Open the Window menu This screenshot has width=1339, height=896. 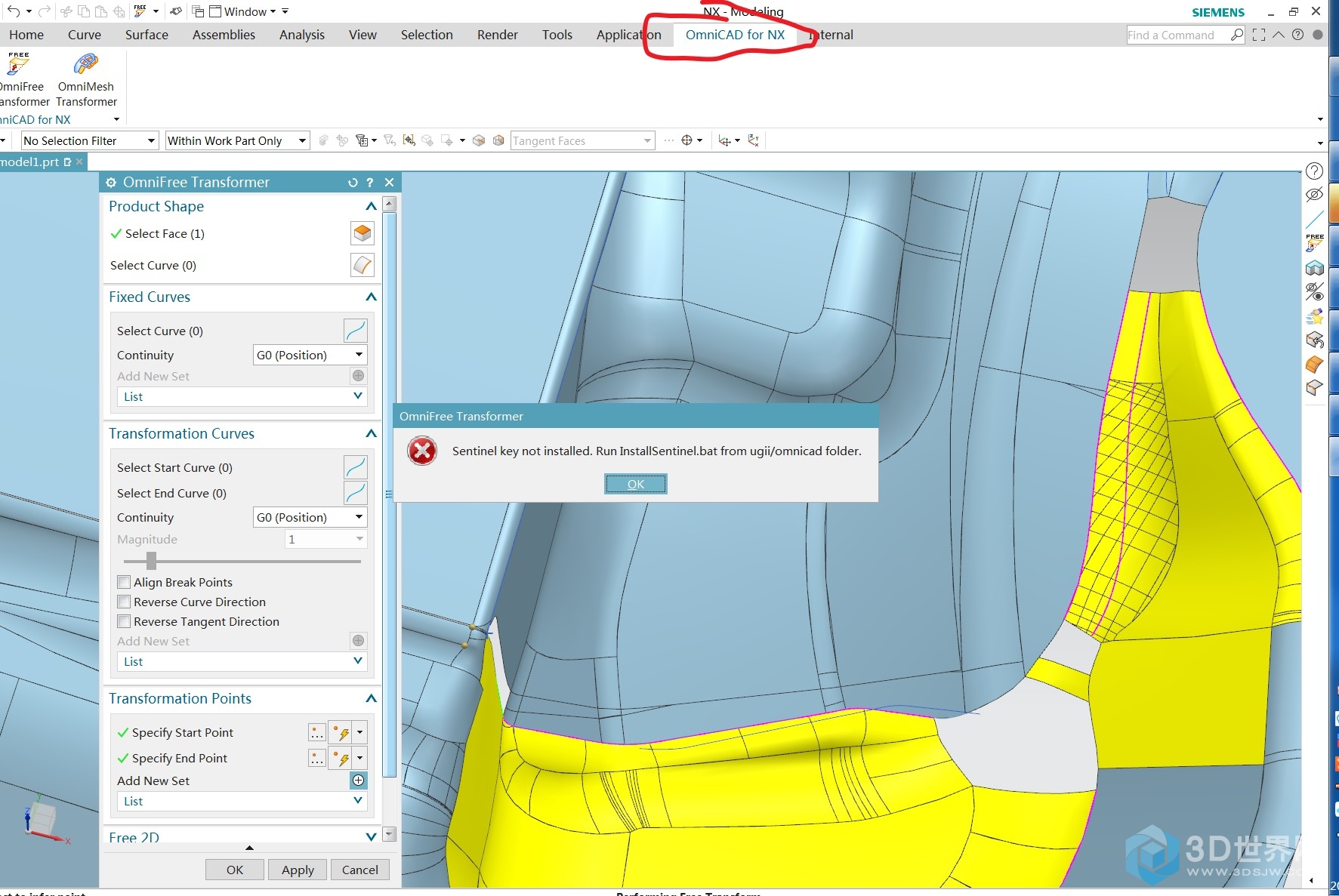(x=245, y=11)
